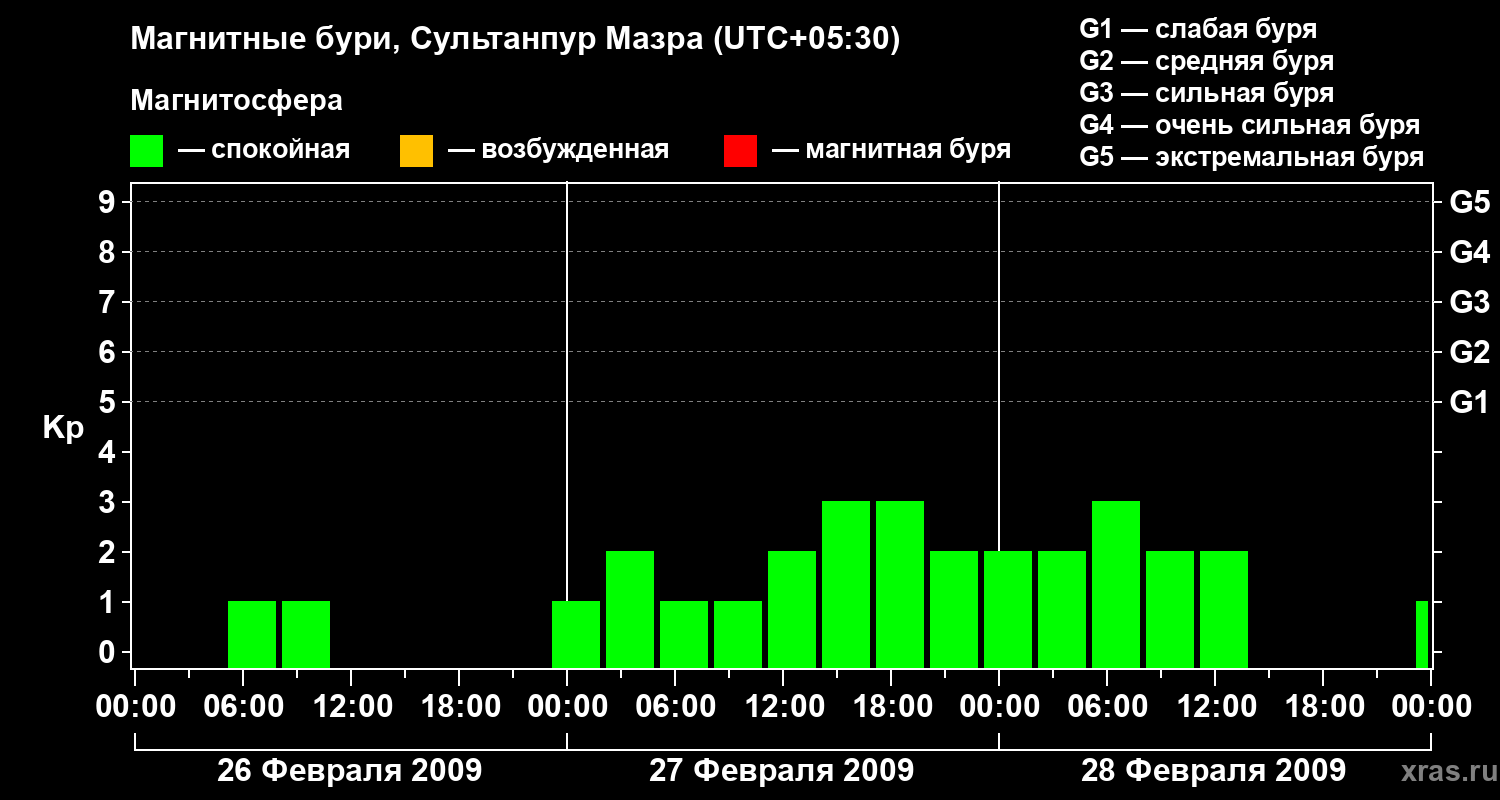
Task: Click the '— спокойная' legend text
Action: pos(264,151)
